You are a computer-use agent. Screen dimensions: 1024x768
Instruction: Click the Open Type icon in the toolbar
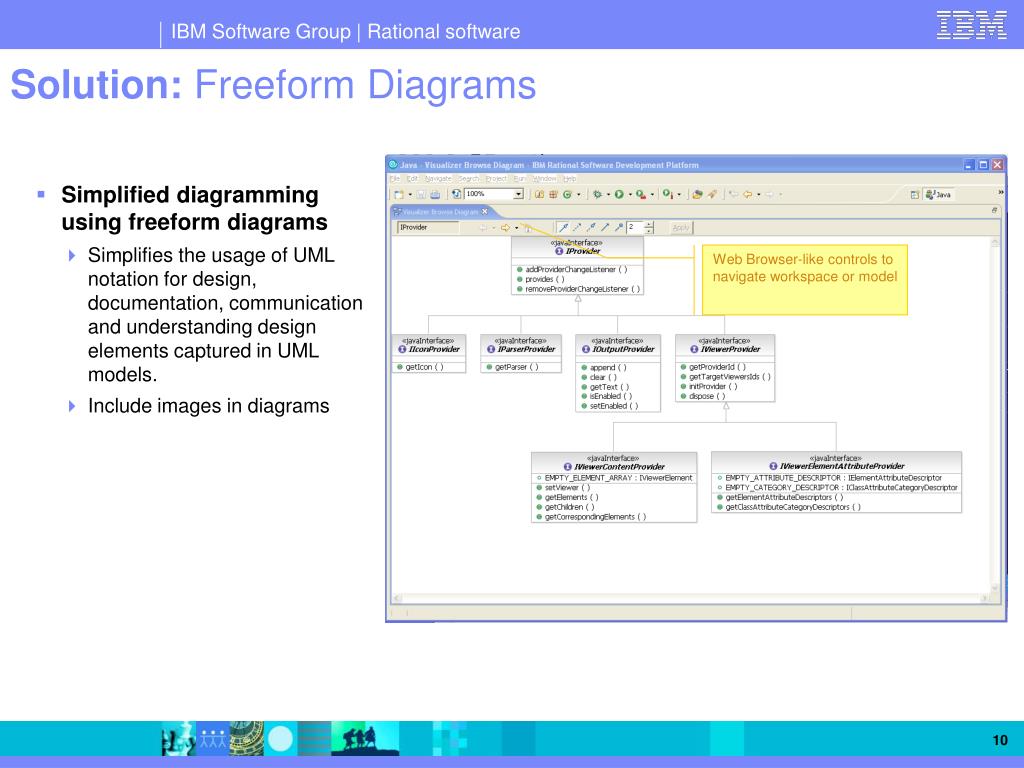click(x=697, y=194)
